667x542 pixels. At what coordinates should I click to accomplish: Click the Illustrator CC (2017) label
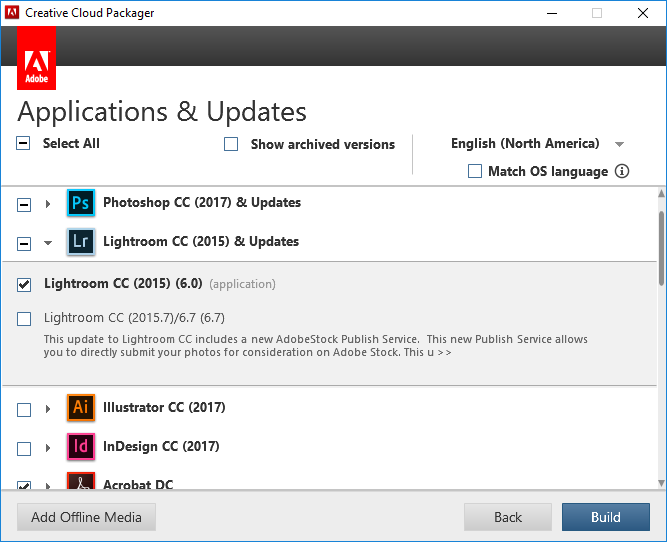[x=164, y=408]
